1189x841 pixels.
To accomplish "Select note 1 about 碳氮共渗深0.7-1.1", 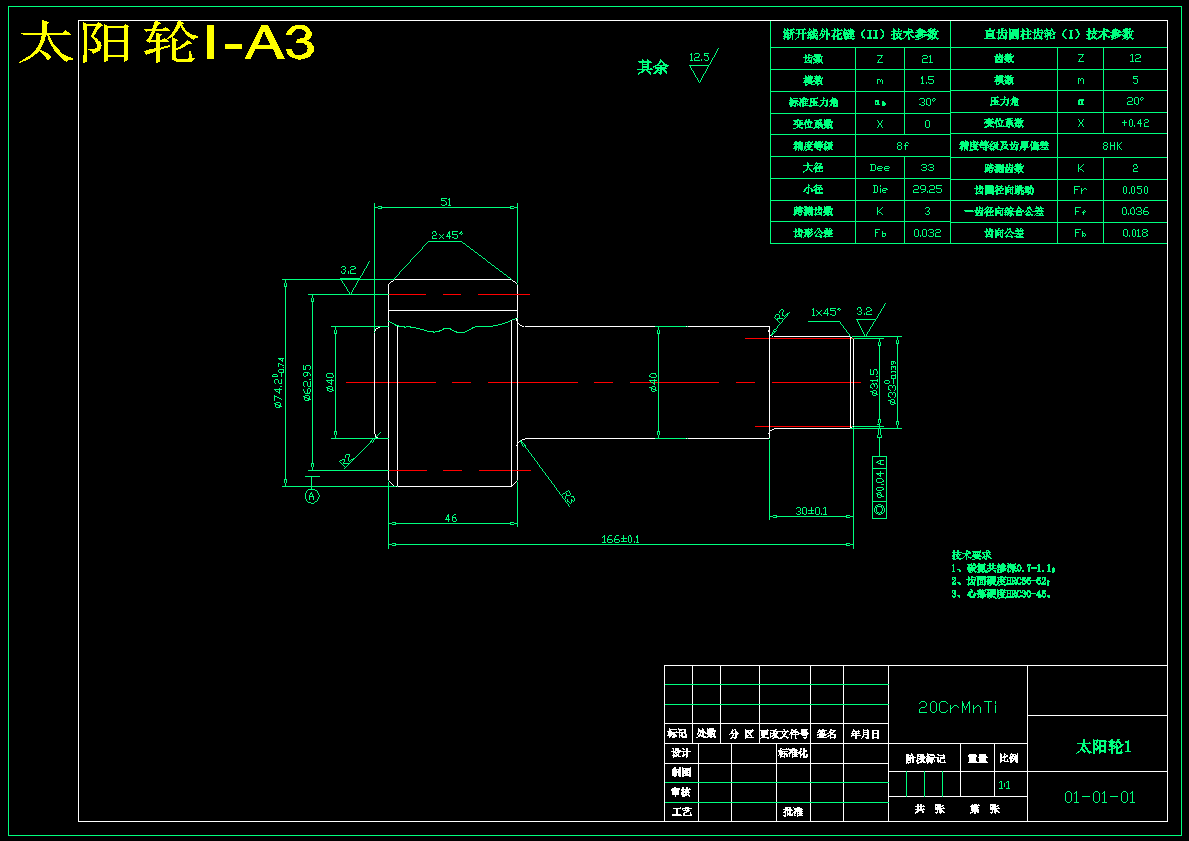I will click(1004, 568).
